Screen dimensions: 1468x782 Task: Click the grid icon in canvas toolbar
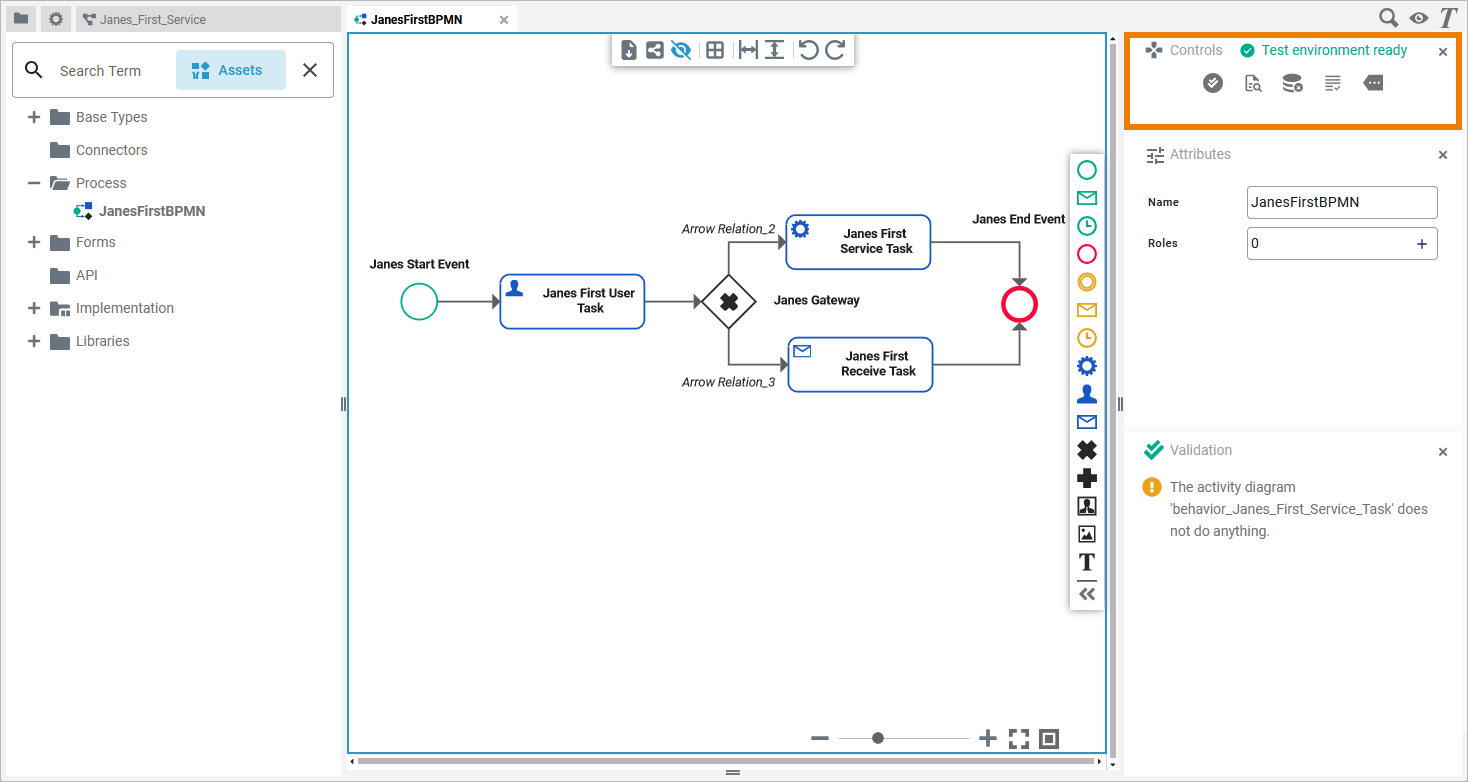pos(715,50)
